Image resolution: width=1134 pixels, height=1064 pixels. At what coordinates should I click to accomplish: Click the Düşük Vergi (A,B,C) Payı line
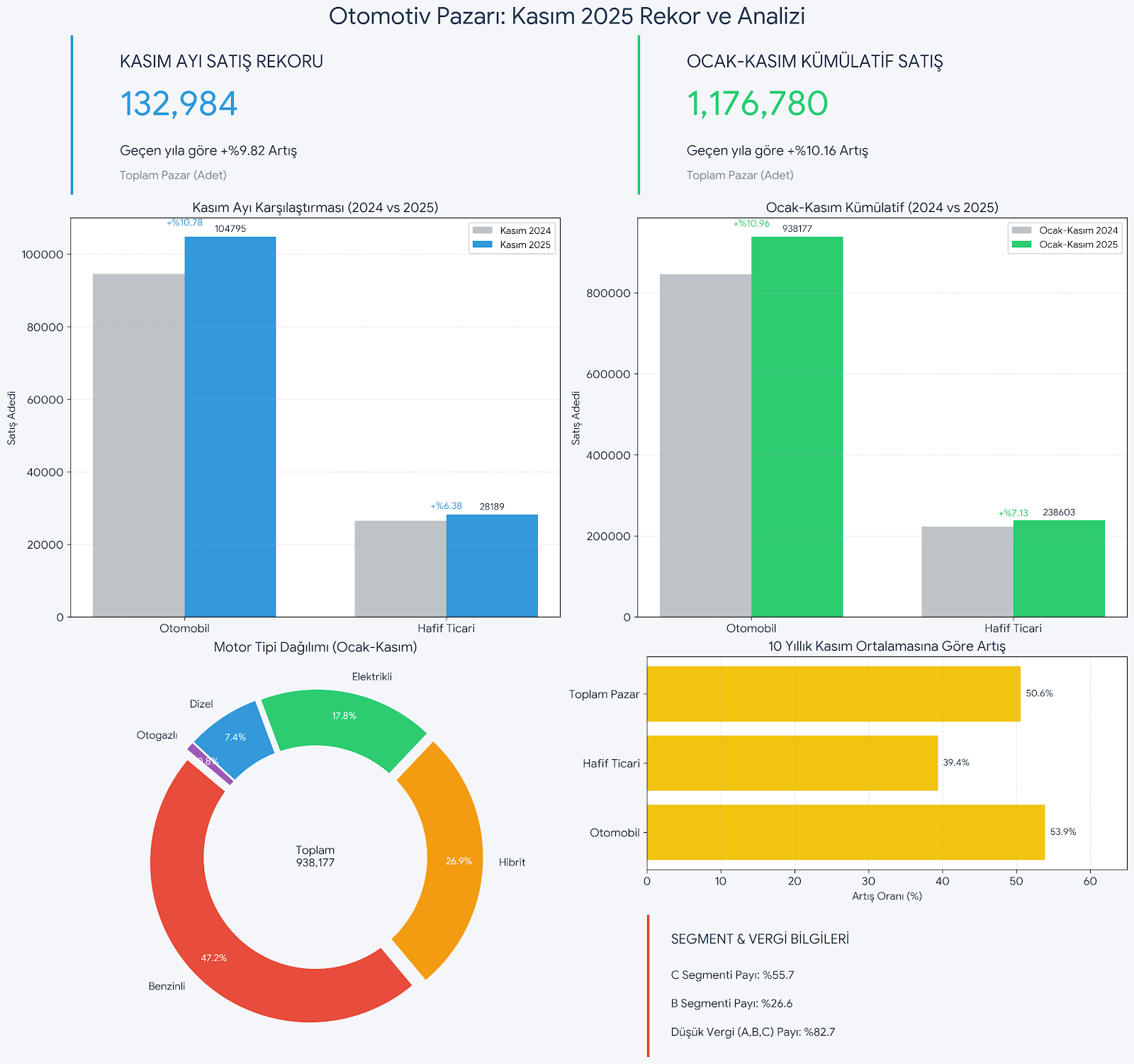(x=753, y=1032)
